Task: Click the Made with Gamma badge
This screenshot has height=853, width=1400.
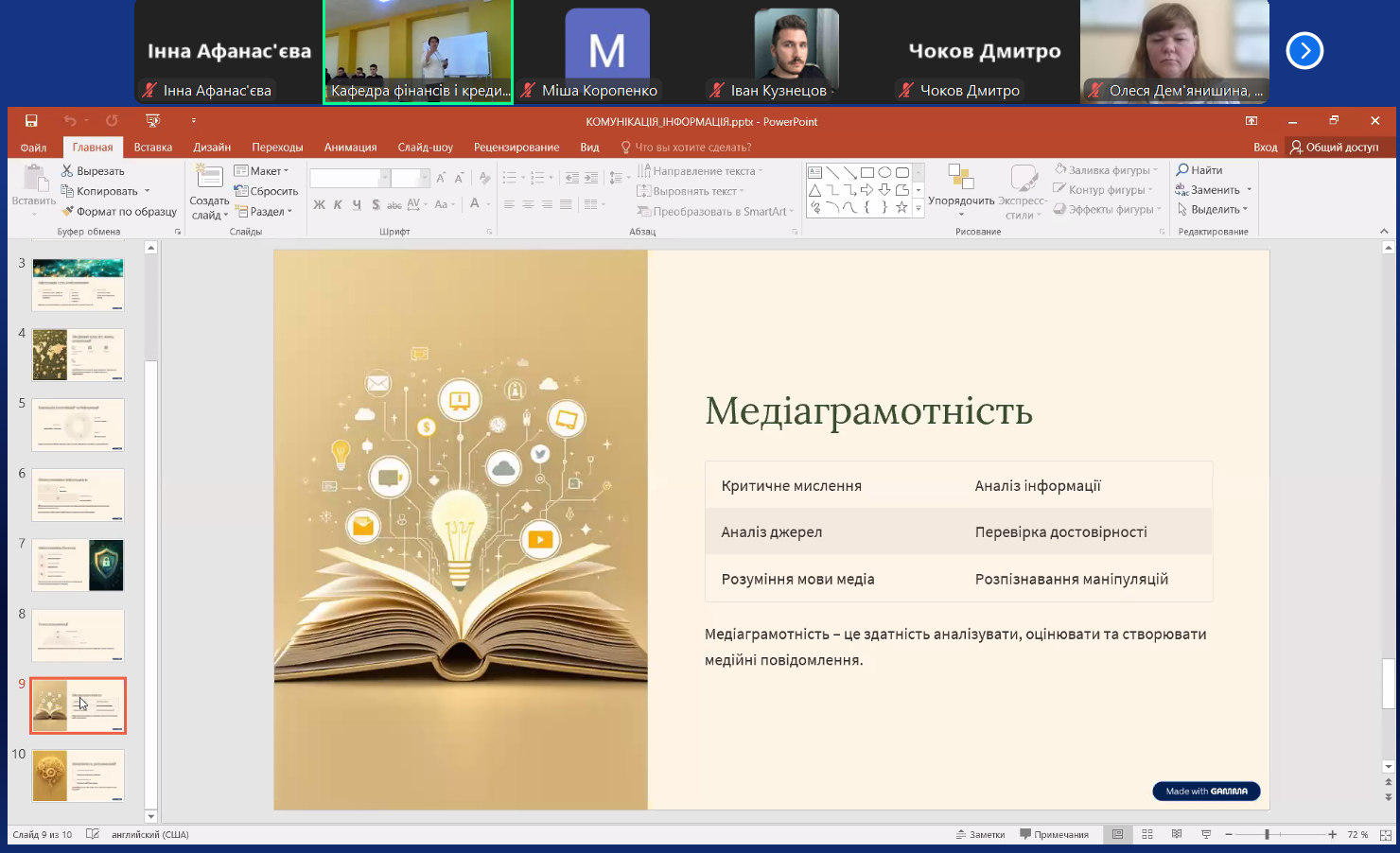Action: 1206,792
